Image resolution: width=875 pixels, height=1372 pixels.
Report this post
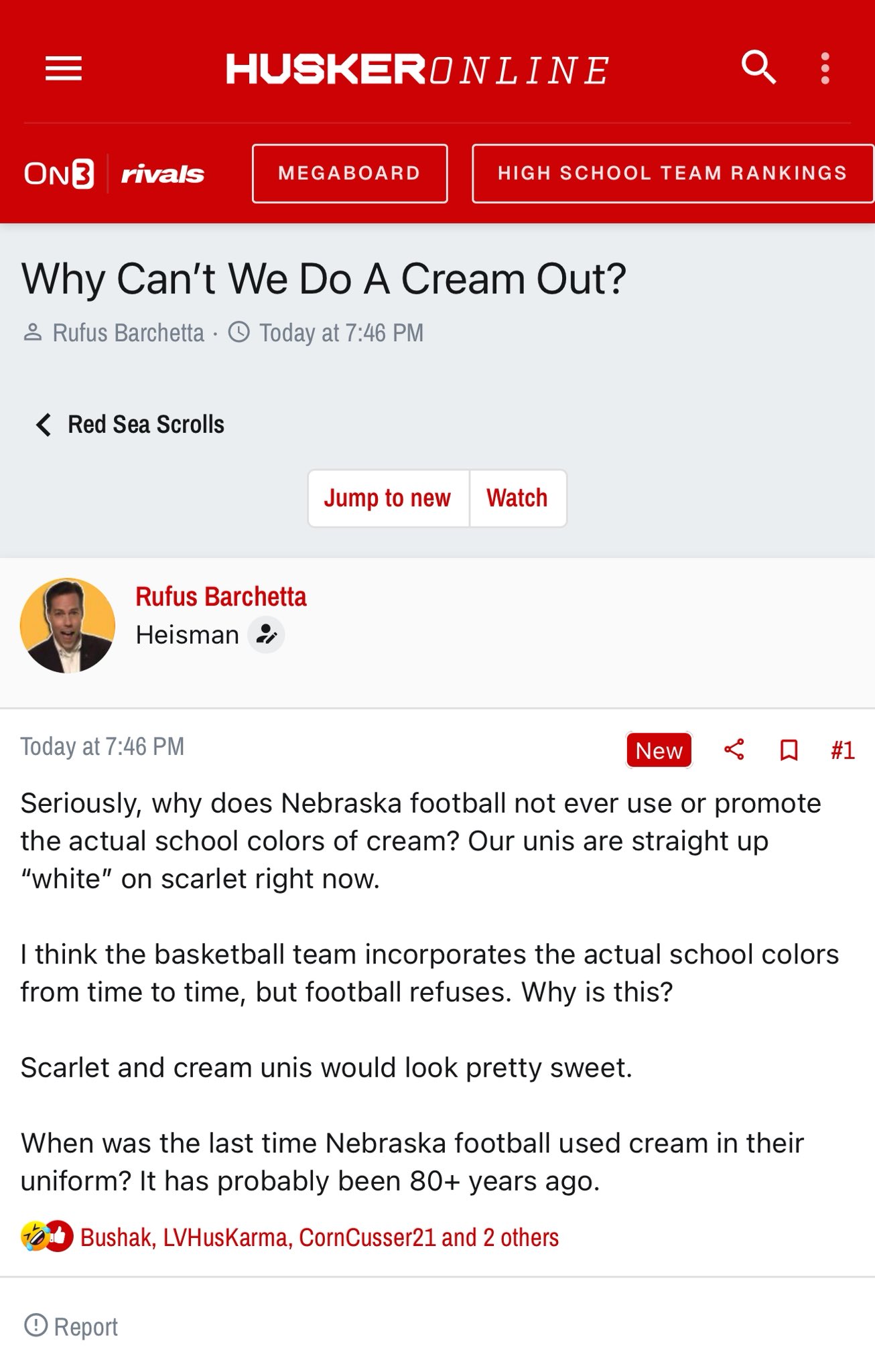click(x=71, y=1326)
